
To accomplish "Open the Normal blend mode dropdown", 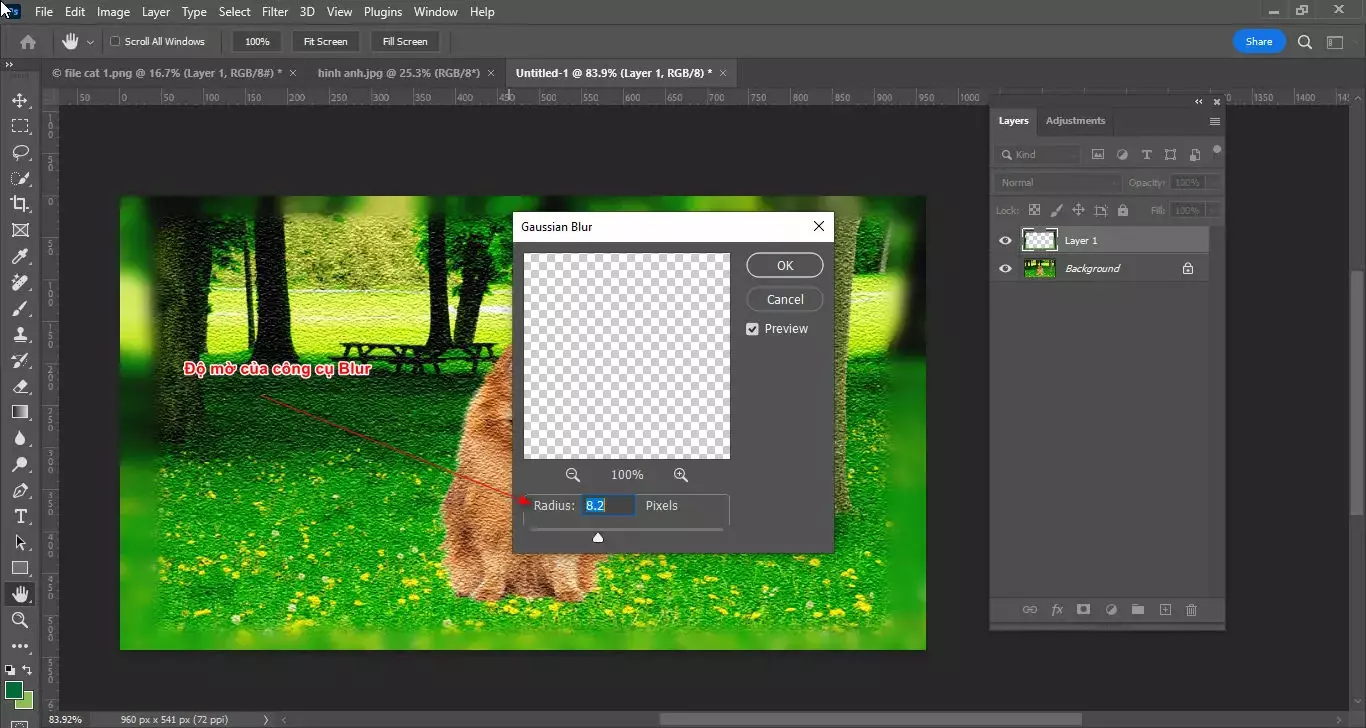I will point(1057,182).
